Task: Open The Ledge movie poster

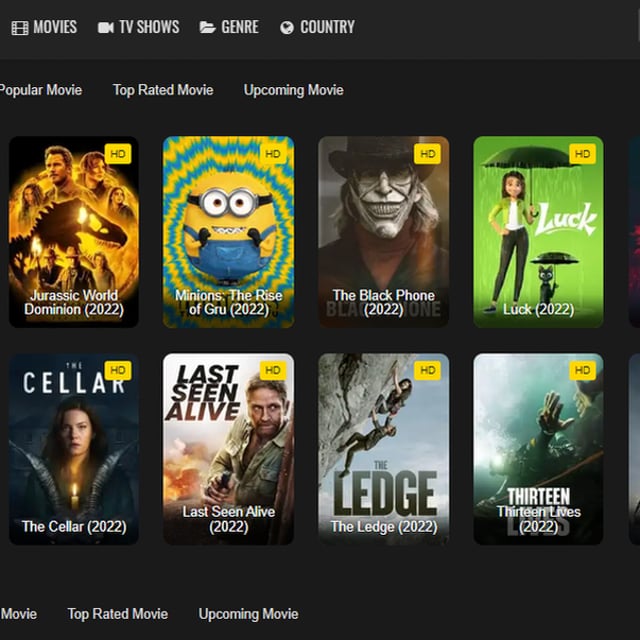Action: pos(384,449)
